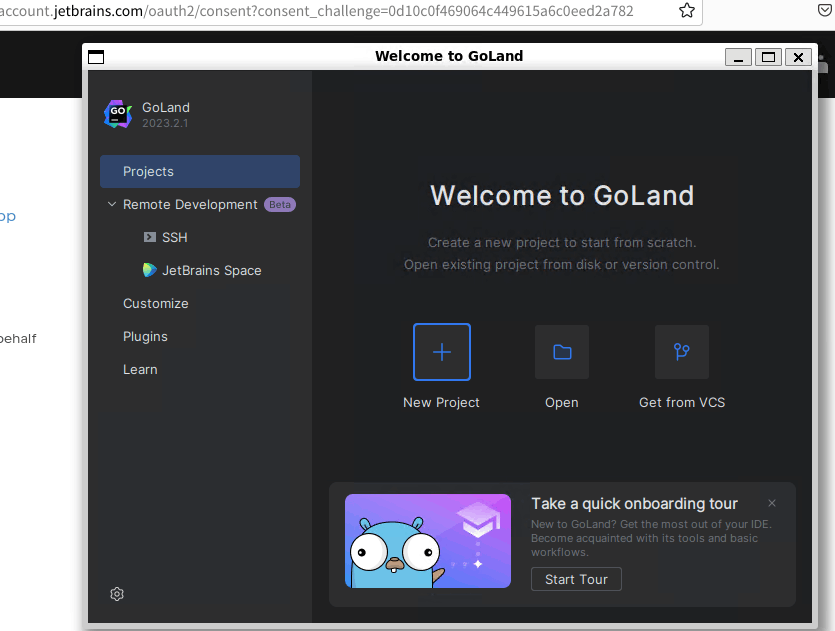Click the browser bookmark star icon

click(687, 11)
